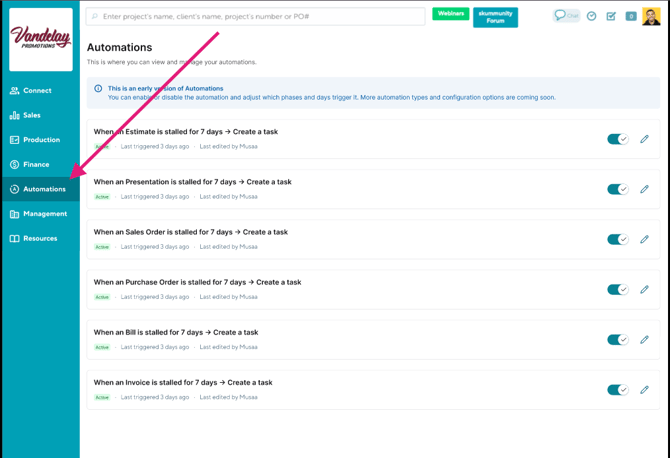Open the Chat bubble button
670x458 pixels.
click(x=566, y=16)
